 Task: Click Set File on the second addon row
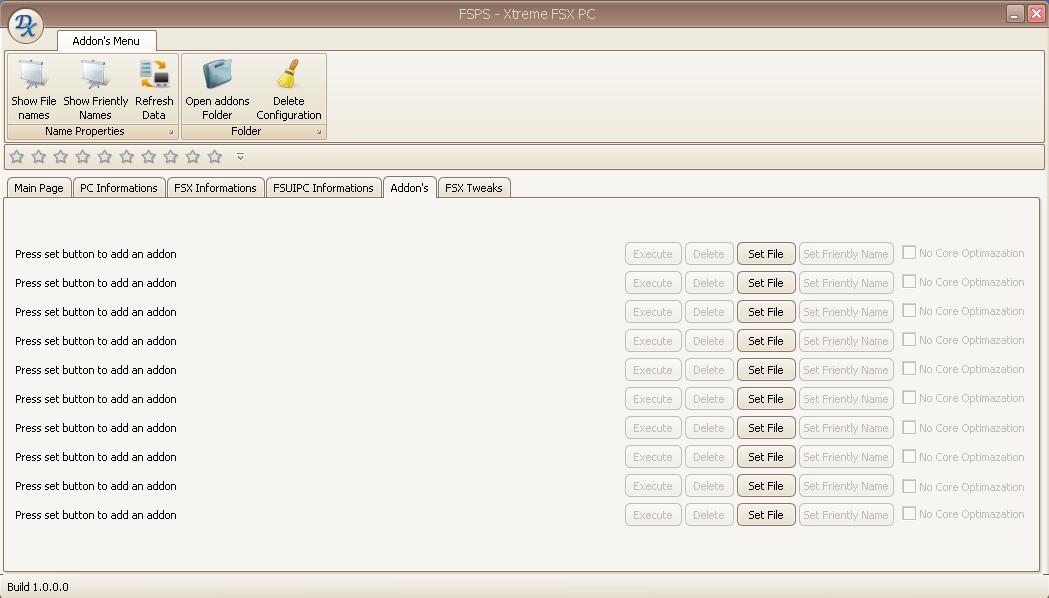tap(766, 283)
